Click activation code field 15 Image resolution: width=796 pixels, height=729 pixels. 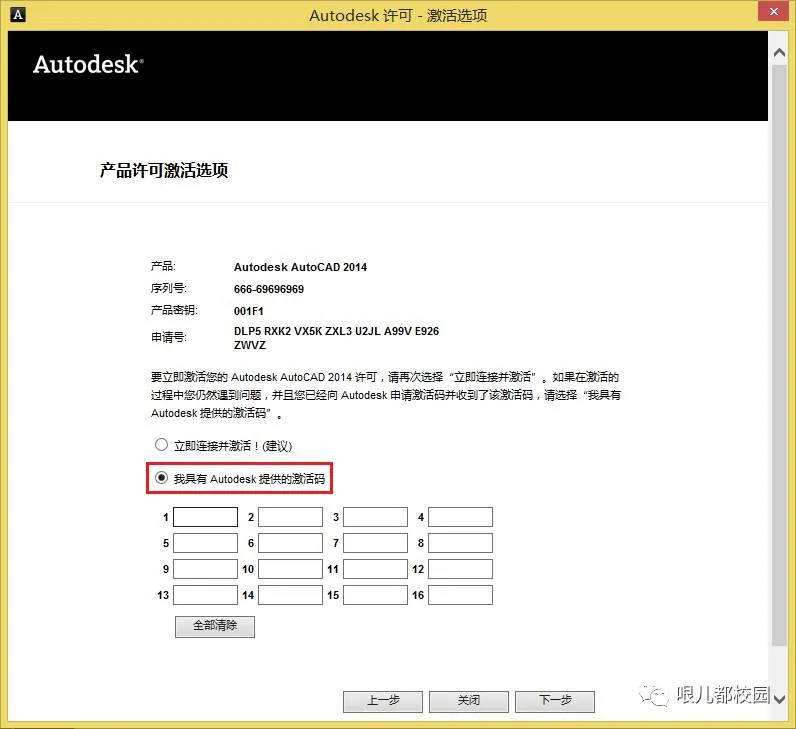click(x=375, y=595)
